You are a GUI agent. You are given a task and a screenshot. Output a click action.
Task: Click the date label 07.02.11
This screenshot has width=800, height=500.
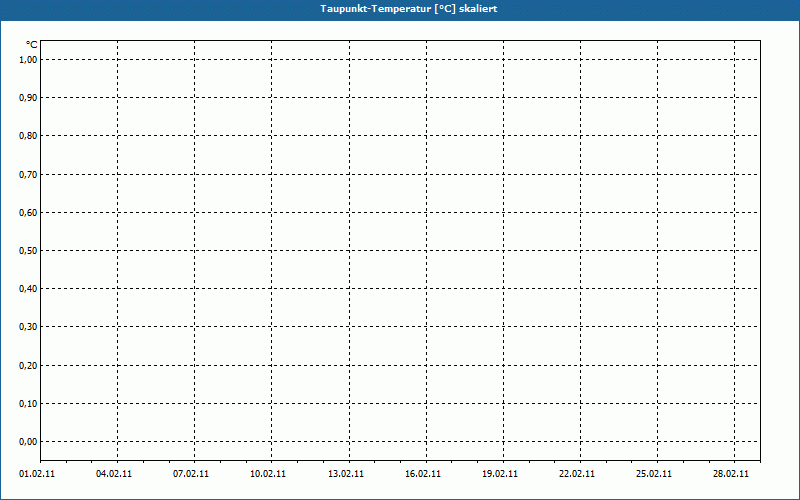pos(191,474)
